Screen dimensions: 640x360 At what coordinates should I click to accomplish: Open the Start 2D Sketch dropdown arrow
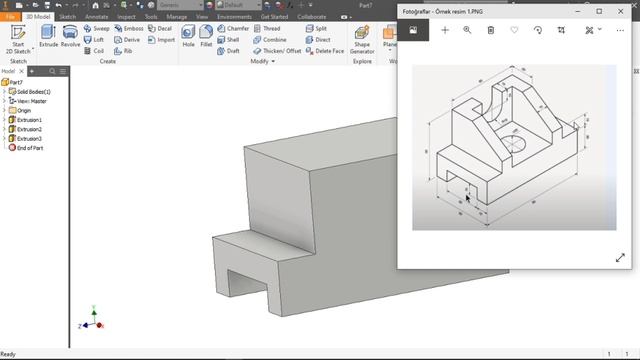[x=33, y=50]
